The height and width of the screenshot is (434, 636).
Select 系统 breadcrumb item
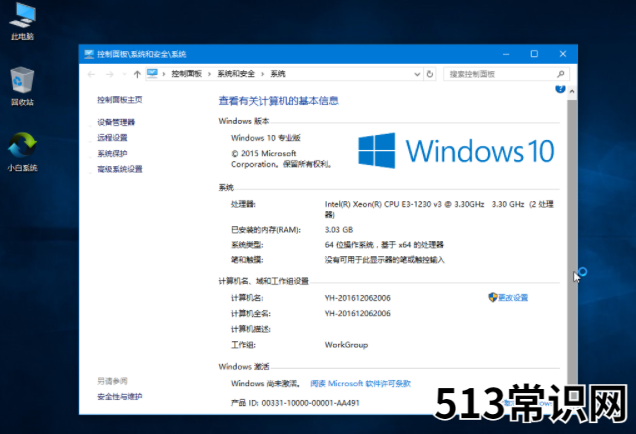tap(278, 74)
